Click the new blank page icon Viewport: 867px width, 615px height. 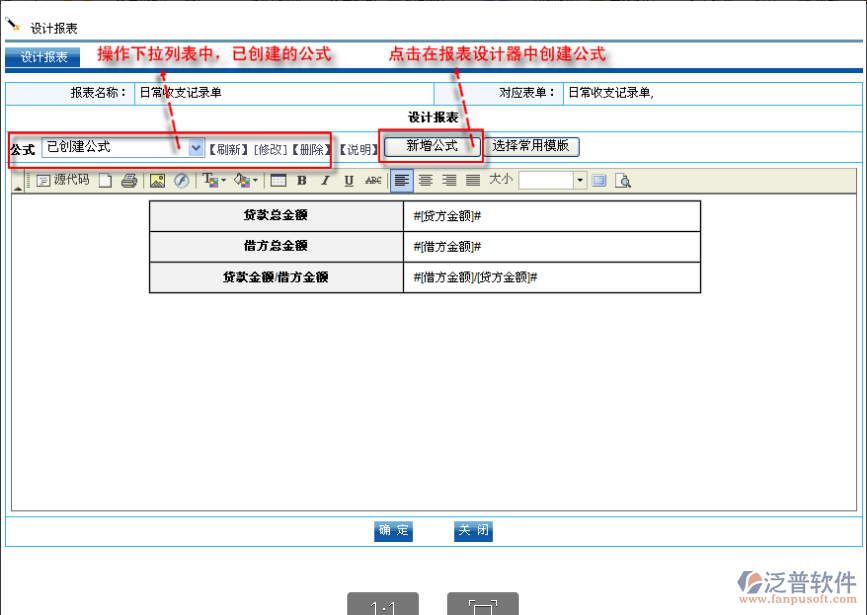[106, 181]
